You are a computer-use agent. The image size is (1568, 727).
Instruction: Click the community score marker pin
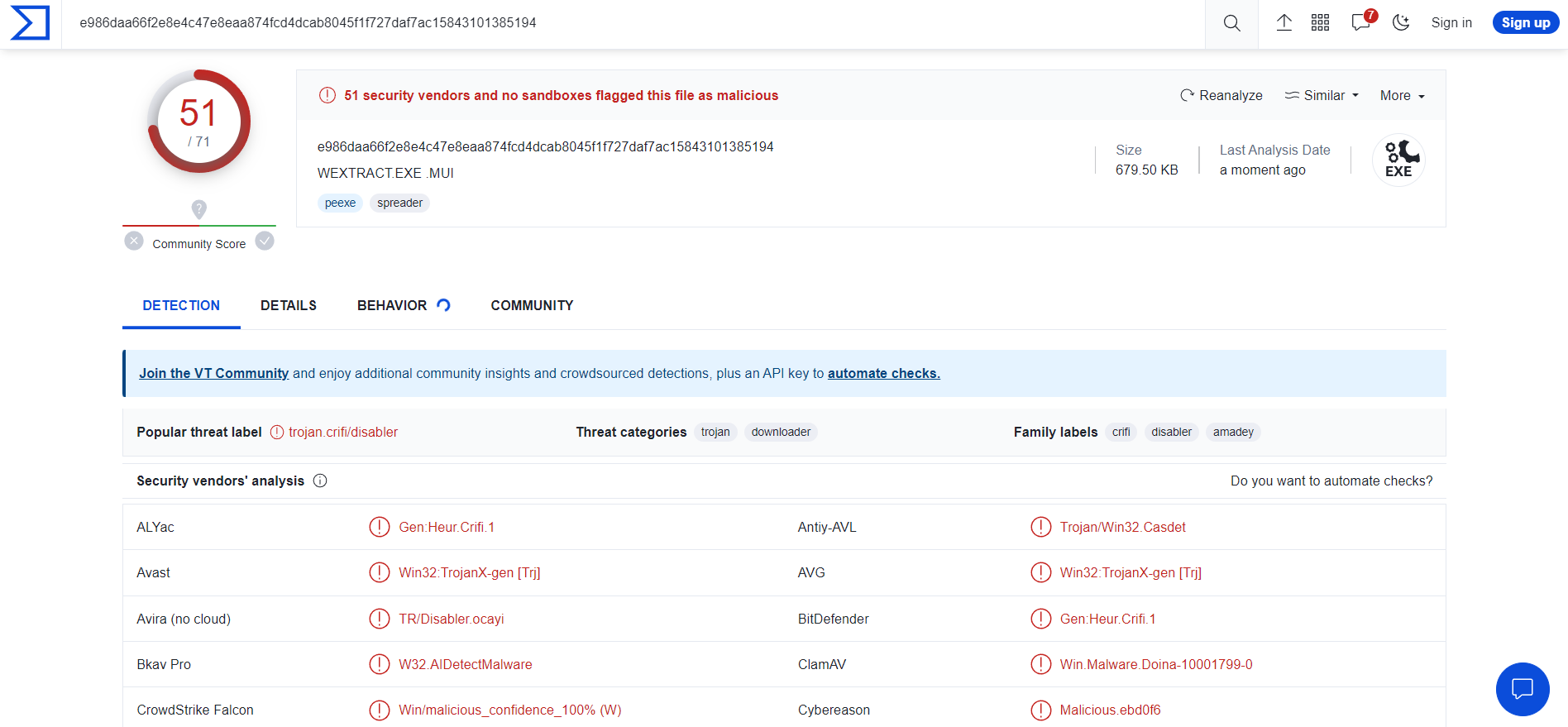click(x=199, y=209)
